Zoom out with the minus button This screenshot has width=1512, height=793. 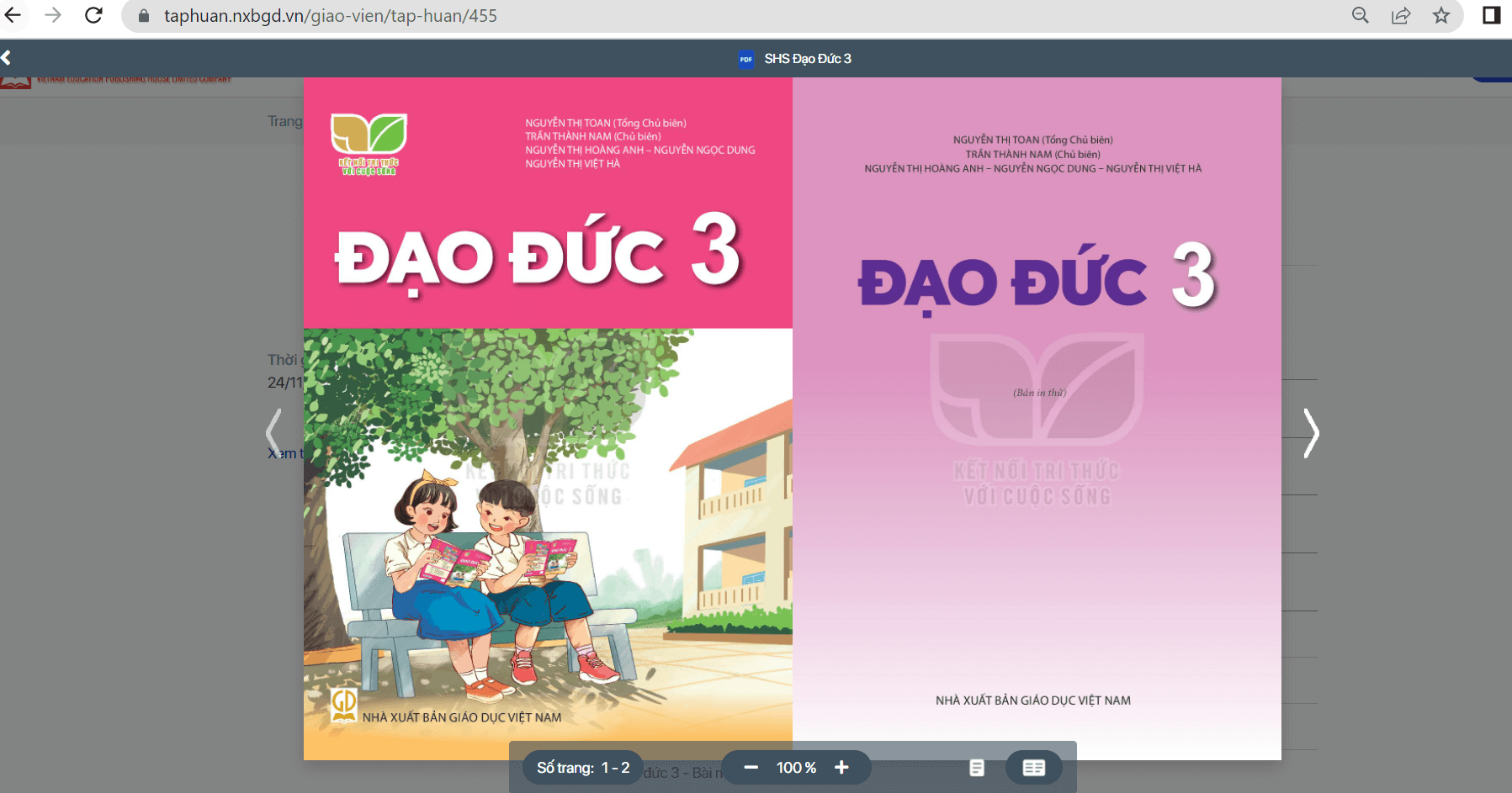pos(751,767)
